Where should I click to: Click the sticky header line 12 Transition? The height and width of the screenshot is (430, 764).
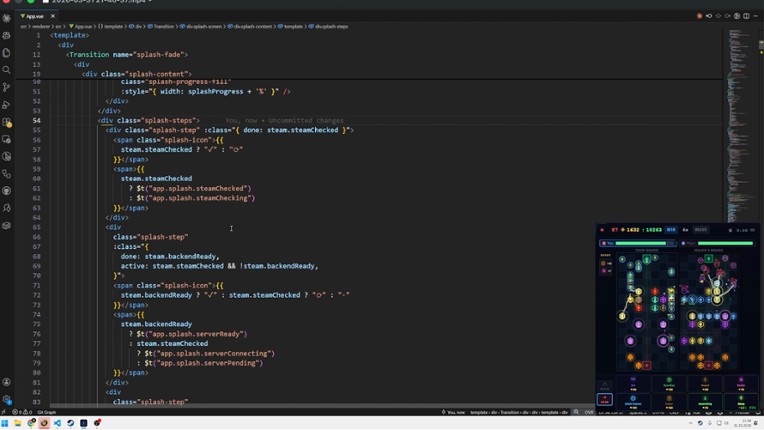click(130, 55)
